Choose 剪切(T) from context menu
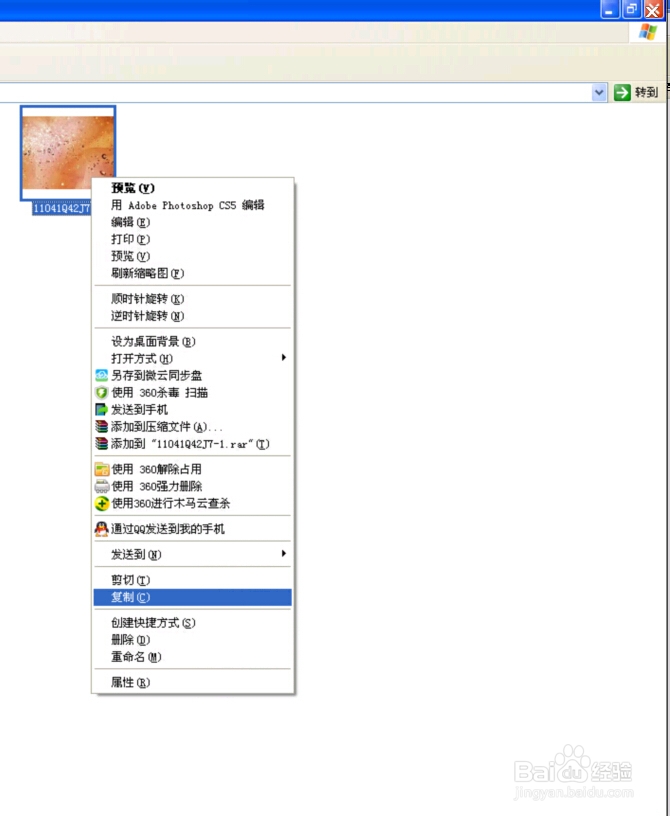Viewport: 670px width, 816px height. 193,580
